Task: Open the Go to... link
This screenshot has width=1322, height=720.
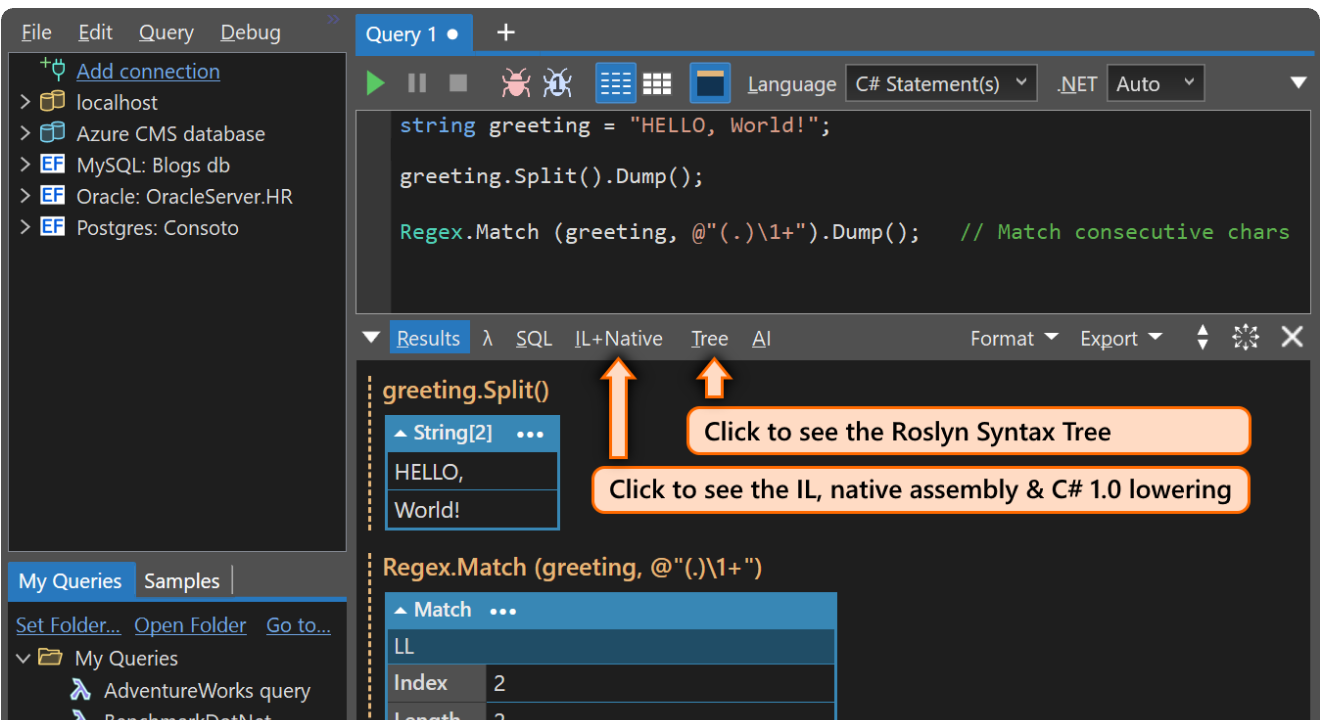Action: click(x=297, y=624)
